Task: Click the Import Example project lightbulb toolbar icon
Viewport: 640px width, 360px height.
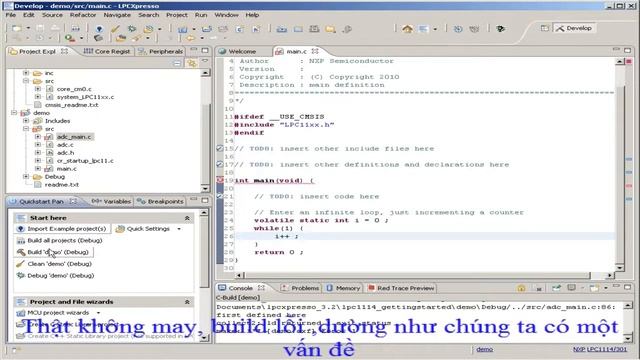Action: tap(99, 29)
